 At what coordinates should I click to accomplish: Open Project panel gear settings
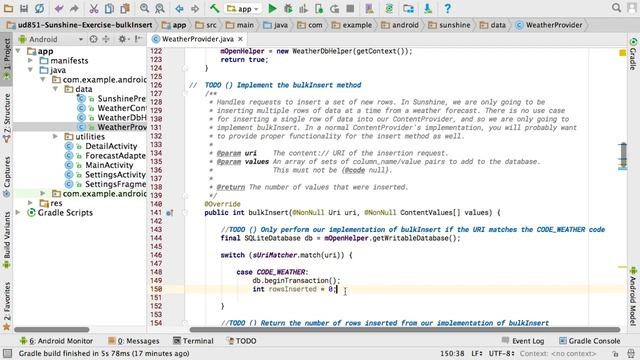coord(122,39)
